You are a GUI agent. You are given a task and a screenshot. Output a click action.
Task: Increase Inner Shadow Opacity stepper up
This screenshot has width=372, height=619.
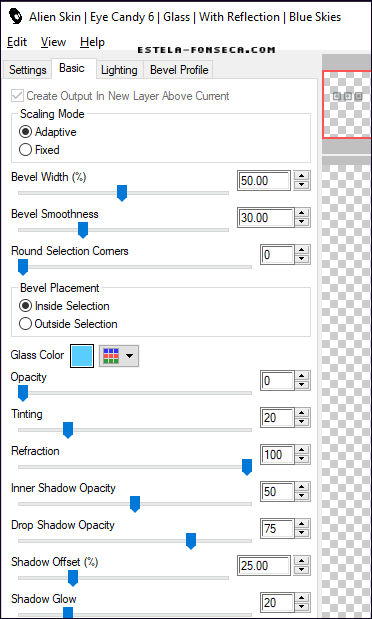[x=302, y=487]
